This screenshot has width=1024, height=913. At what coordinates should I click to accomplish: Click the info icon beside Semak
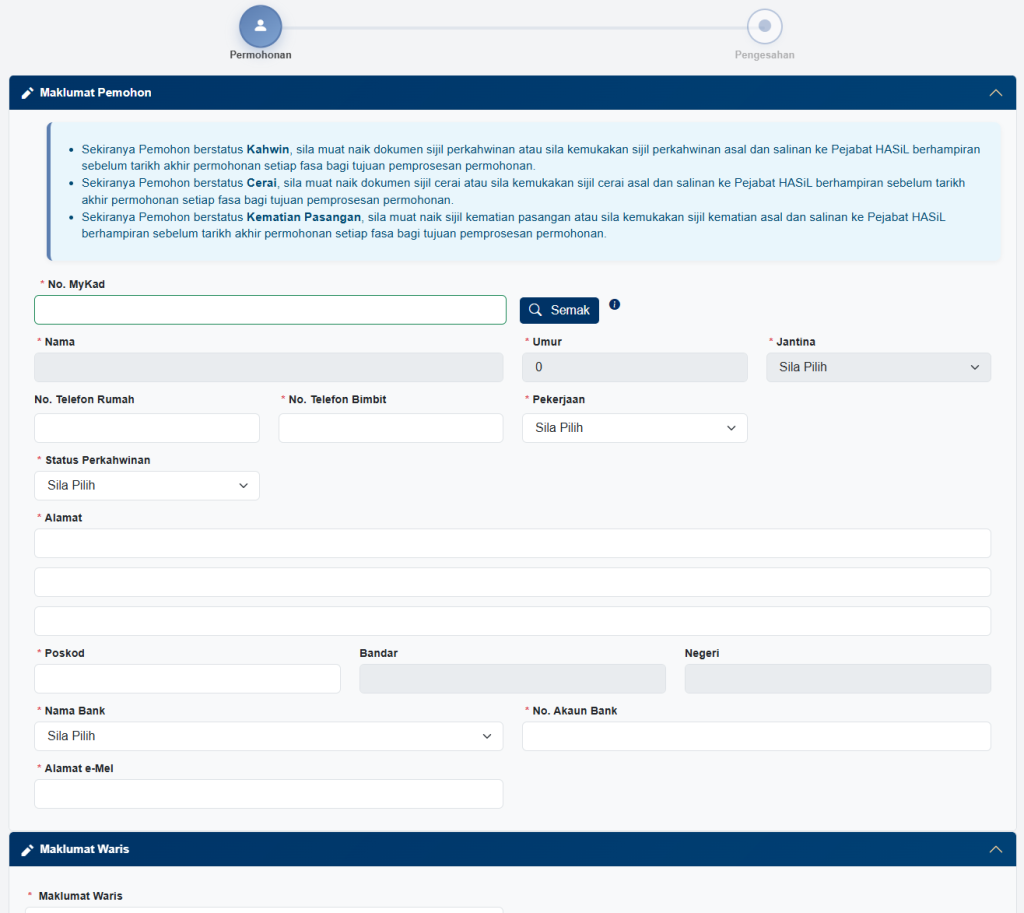615,304
